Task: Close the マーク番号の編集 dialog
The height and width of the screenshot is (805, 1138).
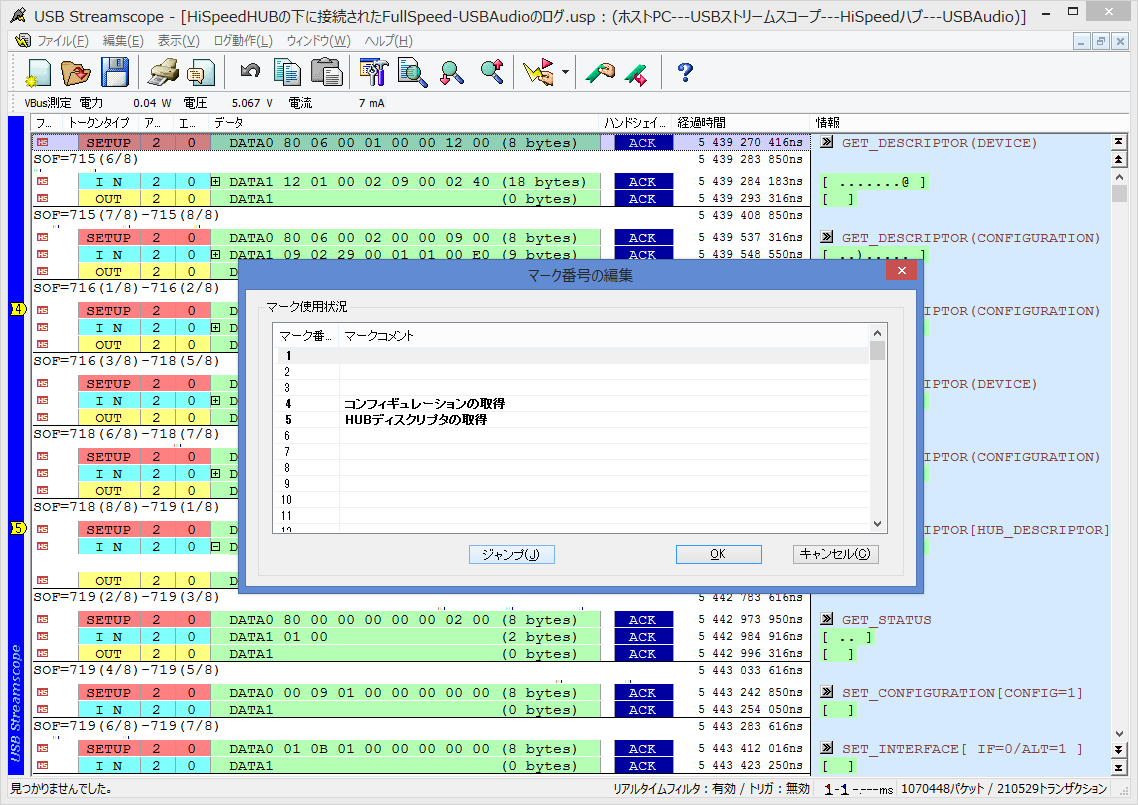Action: coord(901,271)
